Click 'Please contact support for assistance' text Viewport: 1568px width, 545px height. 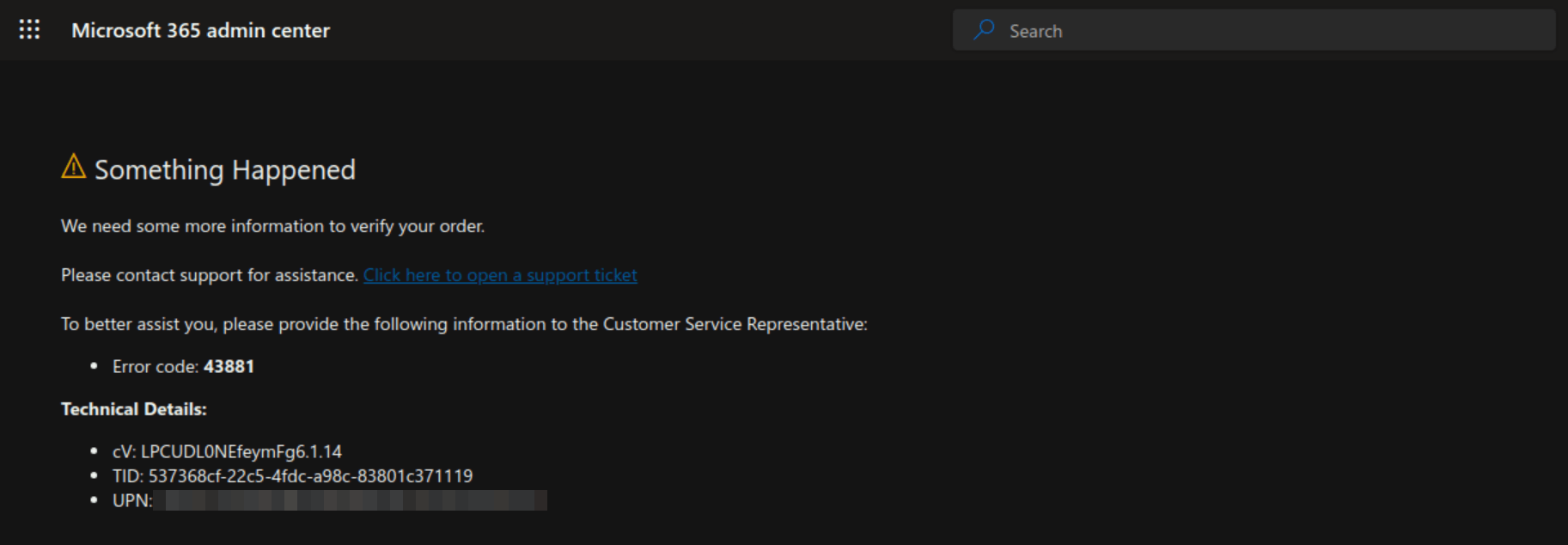(210, 275)
